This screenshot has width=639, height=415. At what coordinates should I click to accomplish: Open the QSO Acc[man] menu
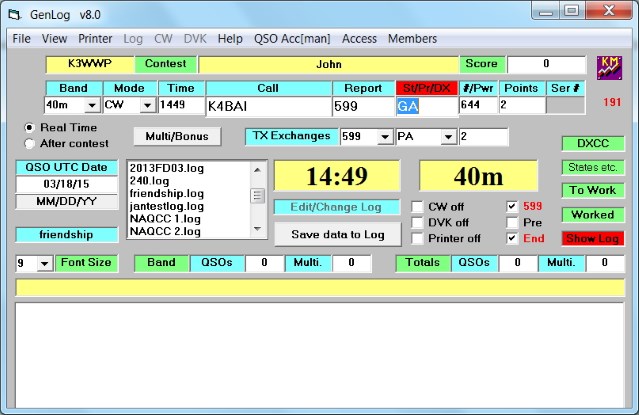click(x=292, y=39)
